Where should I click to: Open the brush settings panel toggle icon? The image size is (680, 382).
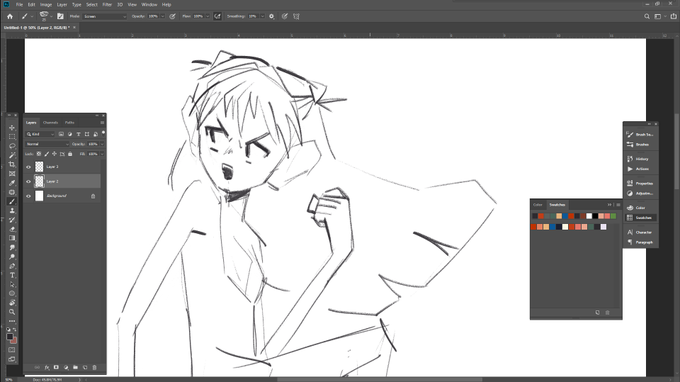click(60, 16)
